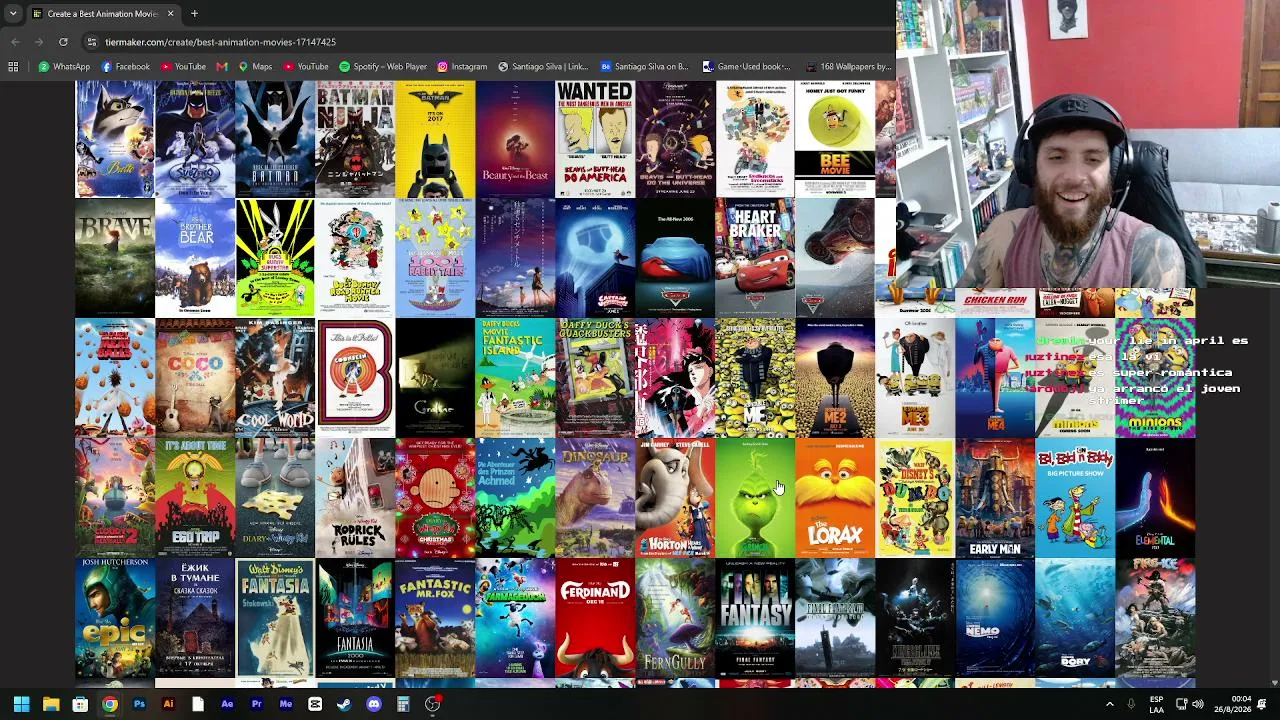Image resolution: width=1280 pixels, height=720 pixels.
Task: Open After Effects from the taskbar
Action: (x=227, y=704)
